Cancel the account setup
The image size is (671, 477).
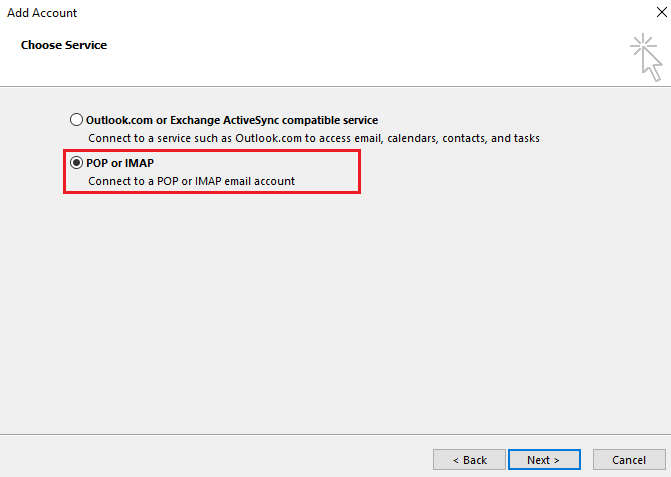[x=628, y=460]
